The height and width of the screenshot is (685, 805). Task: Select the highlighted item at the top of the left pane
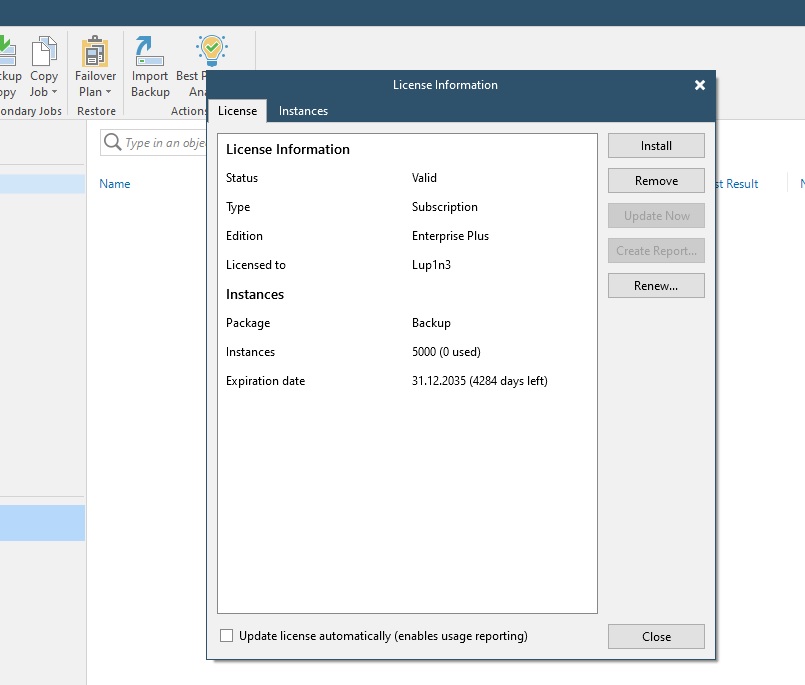[x=42, y=184]
